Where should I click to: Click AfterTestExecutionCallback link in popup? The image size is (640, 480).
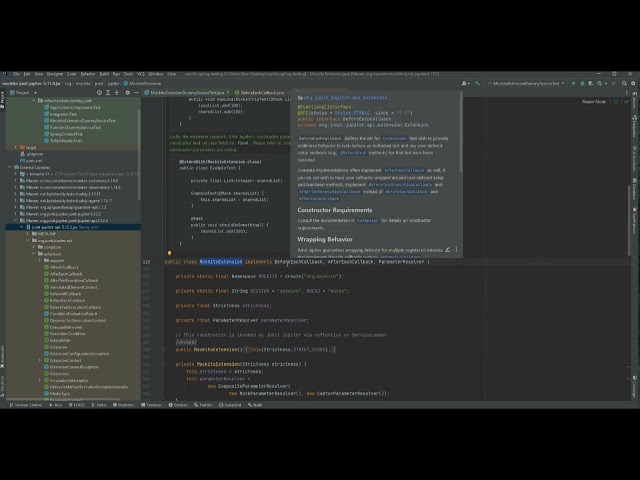coord(329,191)
